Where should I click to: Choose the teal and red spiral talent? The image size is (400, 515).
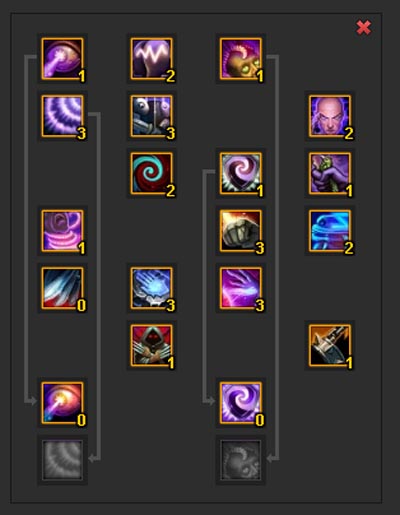coord(152,173)
